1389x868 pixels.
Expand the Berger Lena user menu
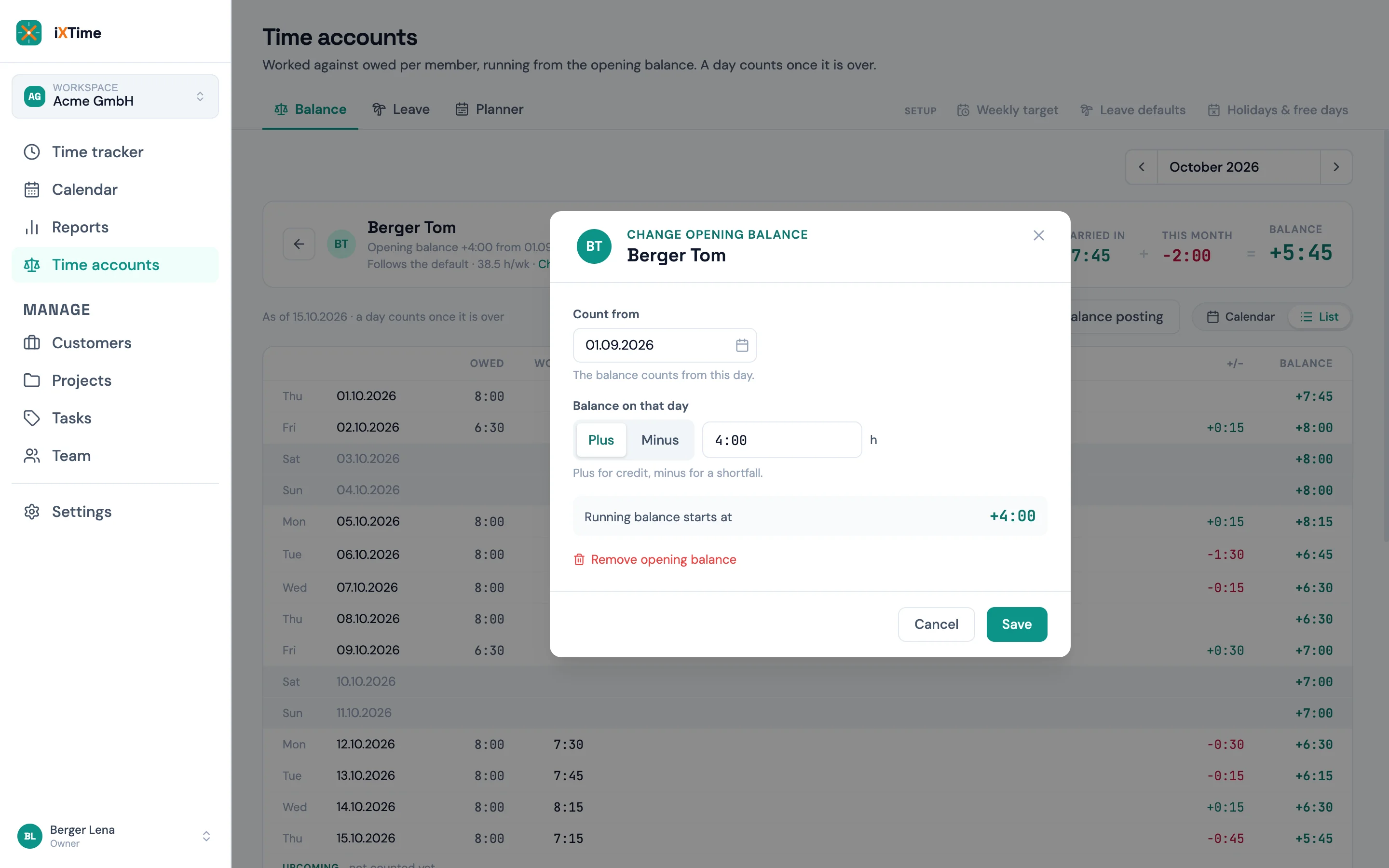[115, 836]
